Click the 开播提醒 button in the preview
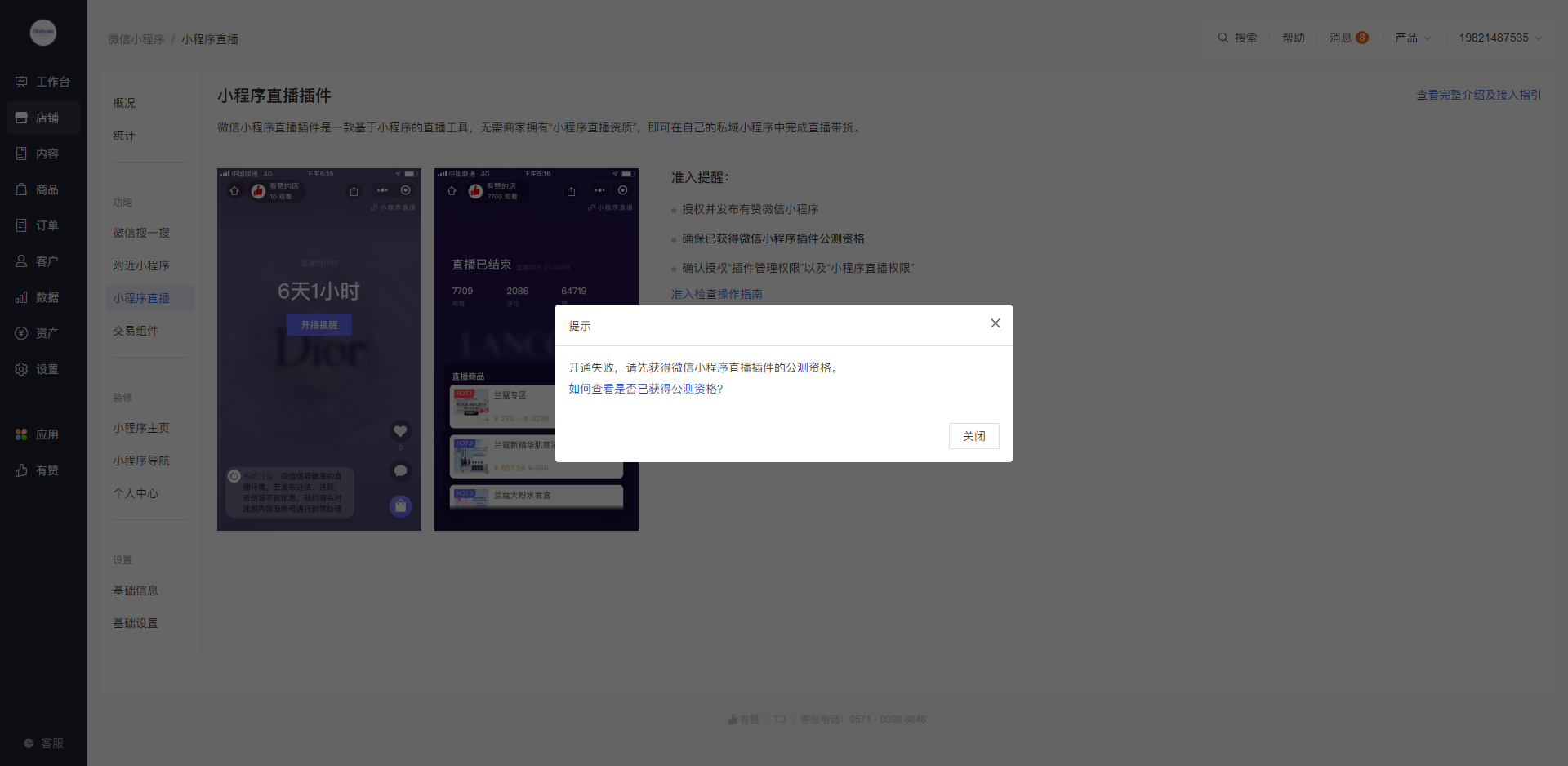 click(319, 325)
